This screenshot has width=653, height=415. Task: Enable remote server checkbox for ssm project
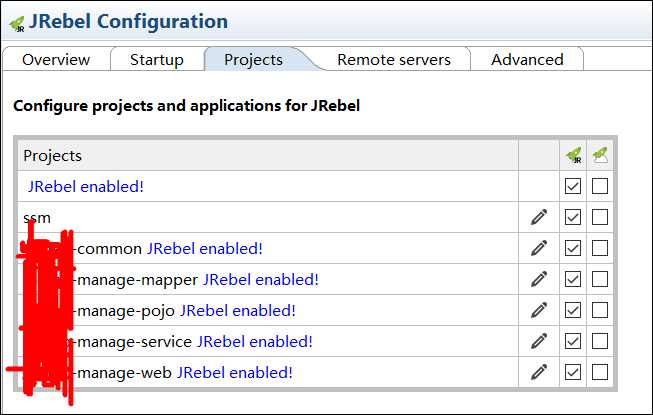pyautogui.click(x=600, y=217)
